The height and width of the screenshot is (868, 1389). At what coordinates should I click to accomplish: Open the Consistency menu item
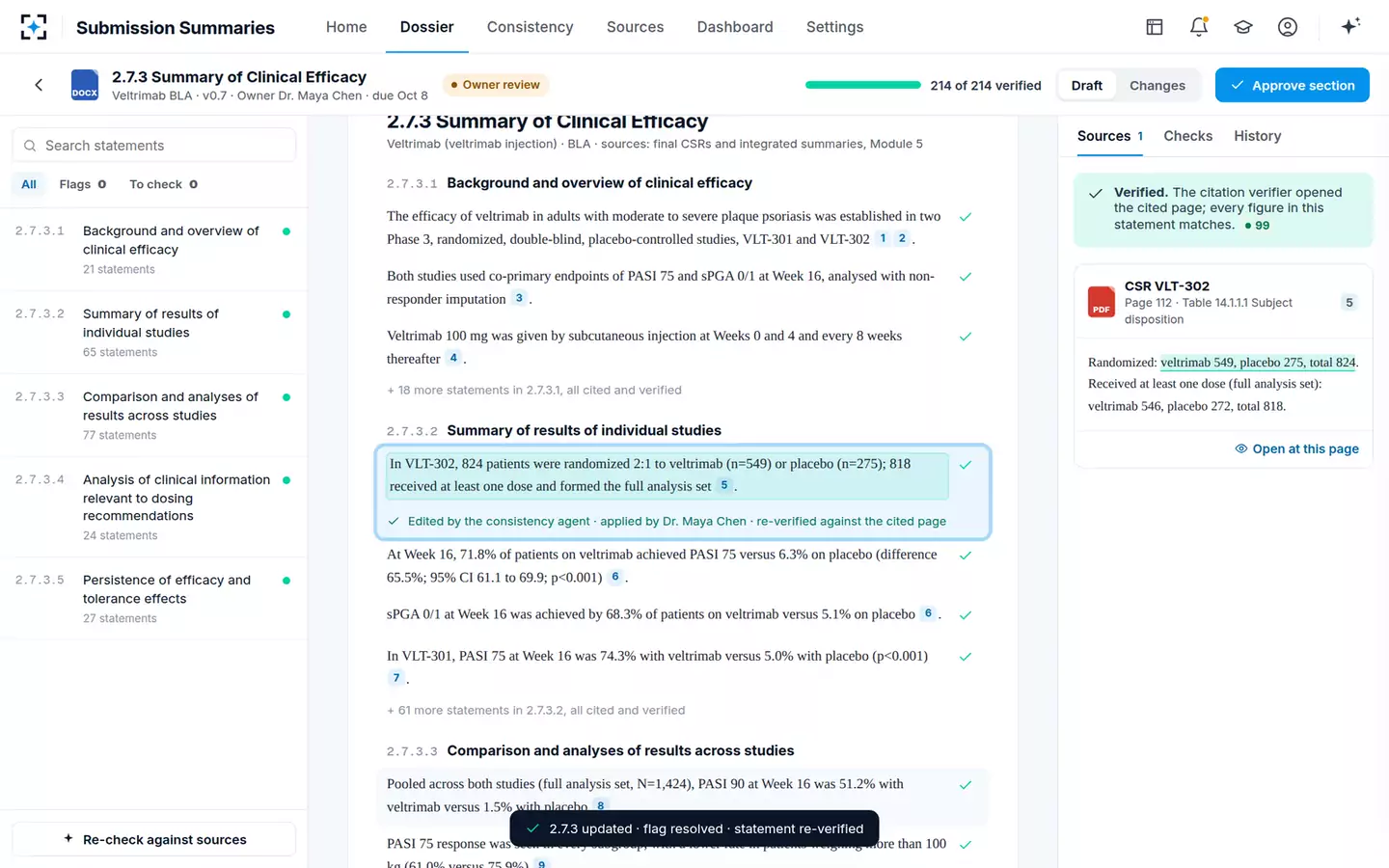(x=531, y=27)
